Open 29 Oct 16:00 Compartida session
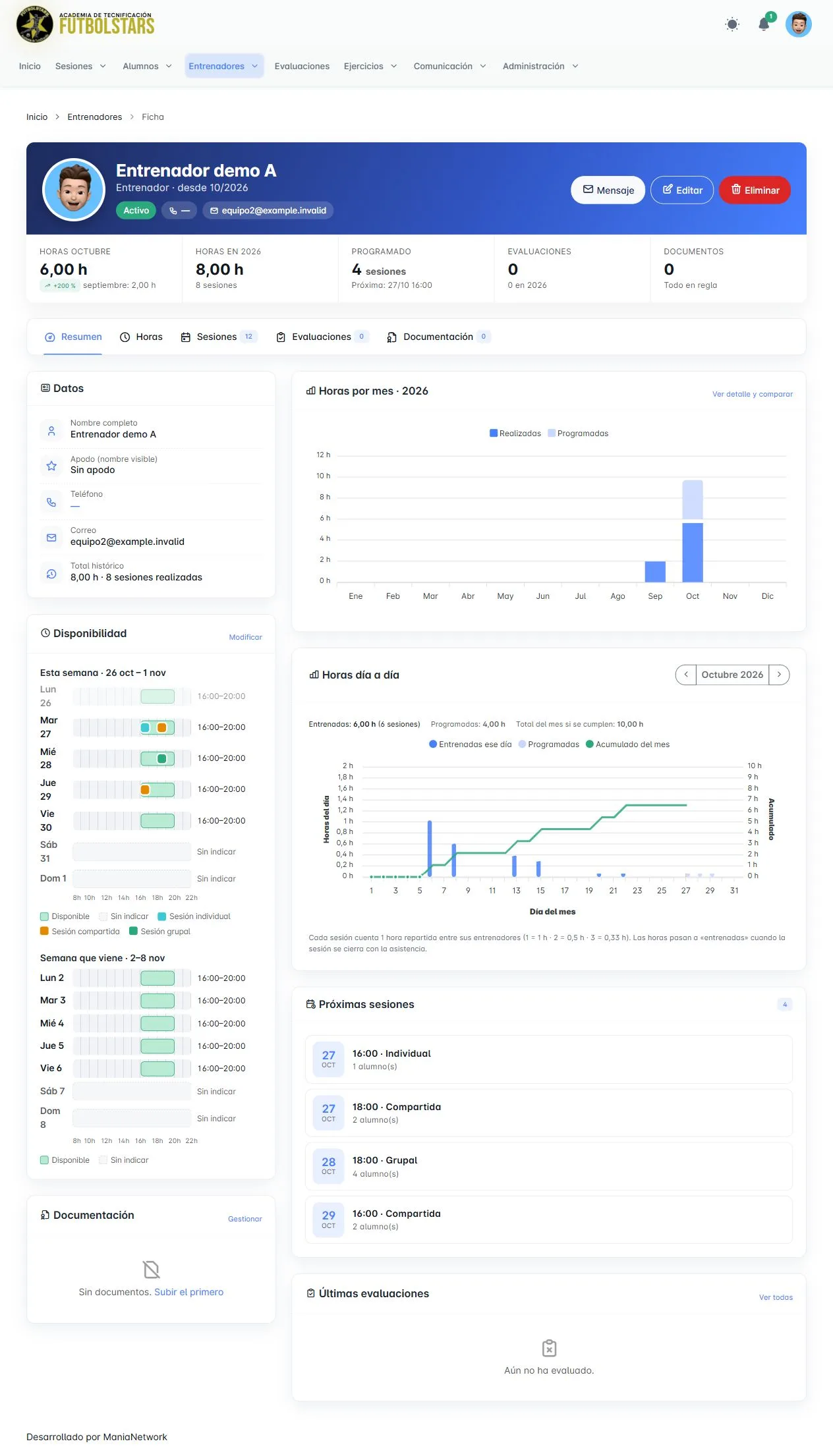The image size is (833, 1456). [x=549, y=1219]
